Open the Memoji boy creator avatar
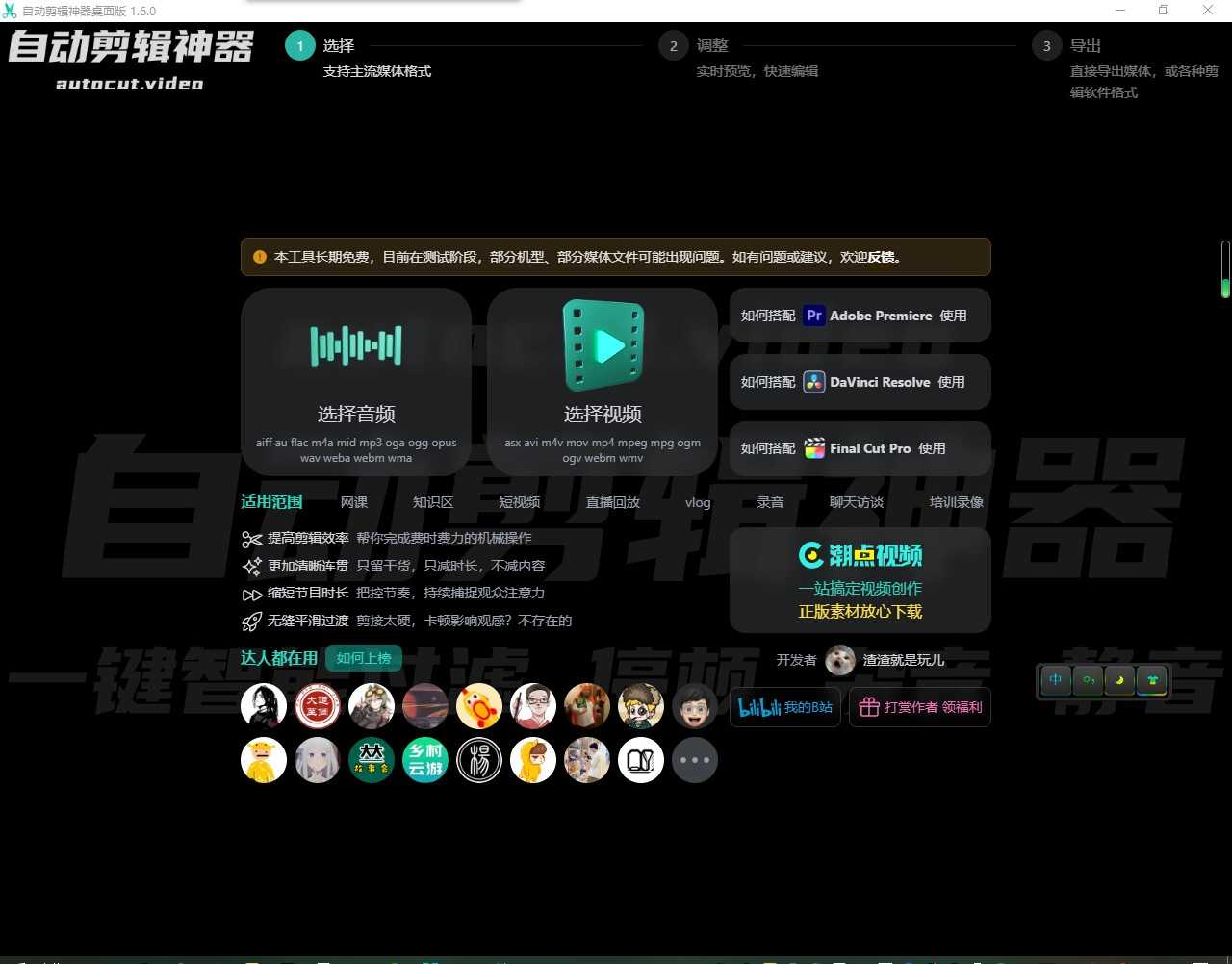 [695, 706]
